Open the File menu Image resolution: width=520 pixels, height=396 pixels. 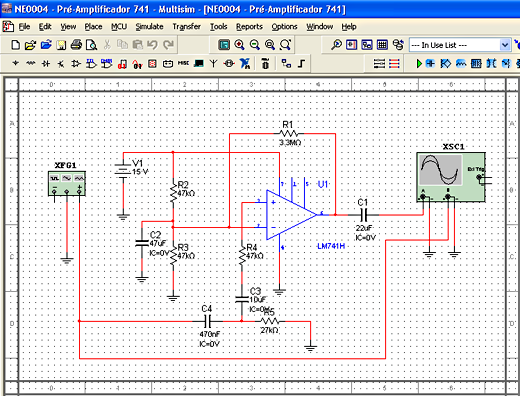24,27
